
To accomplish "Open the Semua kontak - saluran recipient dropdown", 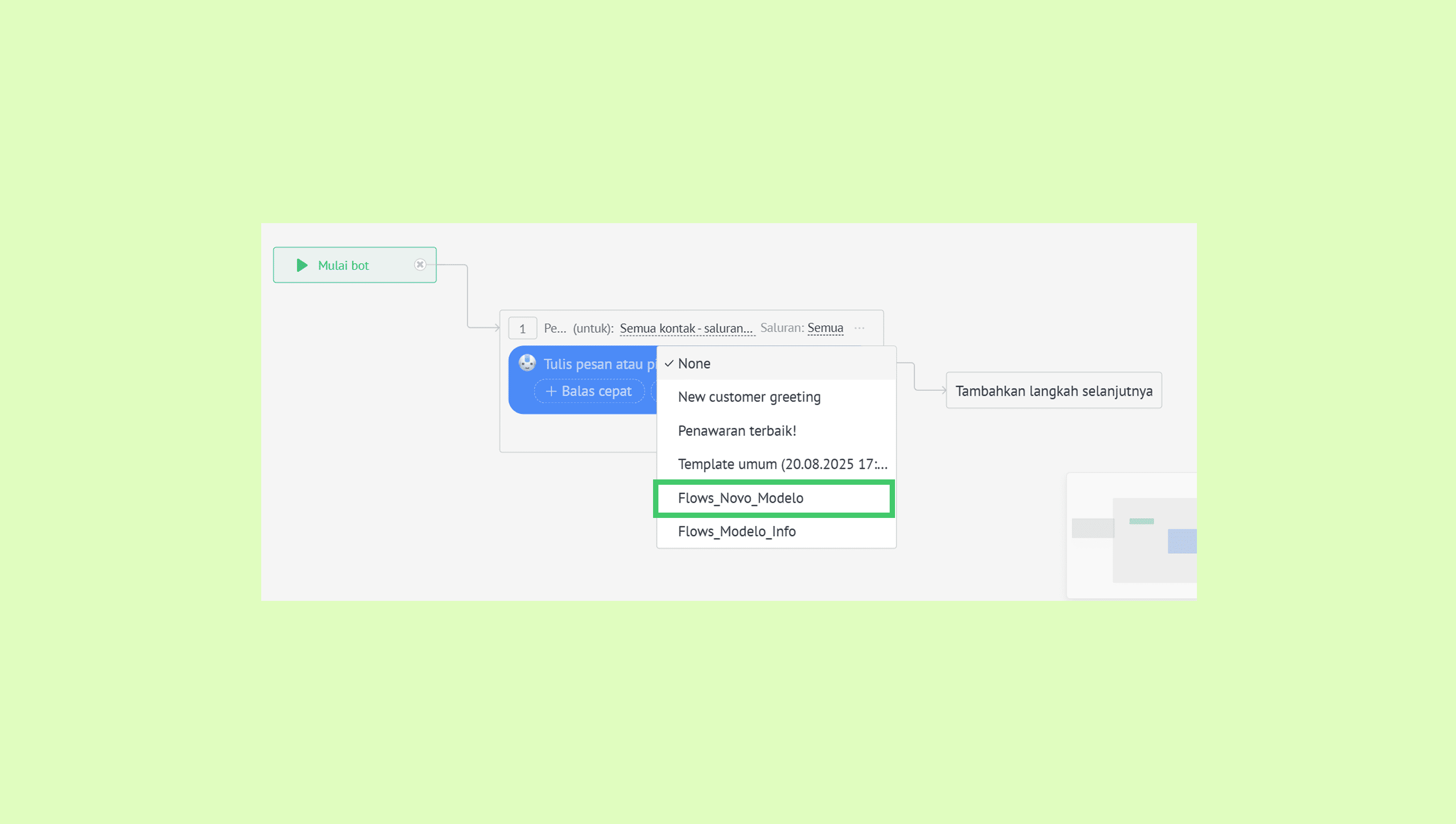I will (686, 328).
